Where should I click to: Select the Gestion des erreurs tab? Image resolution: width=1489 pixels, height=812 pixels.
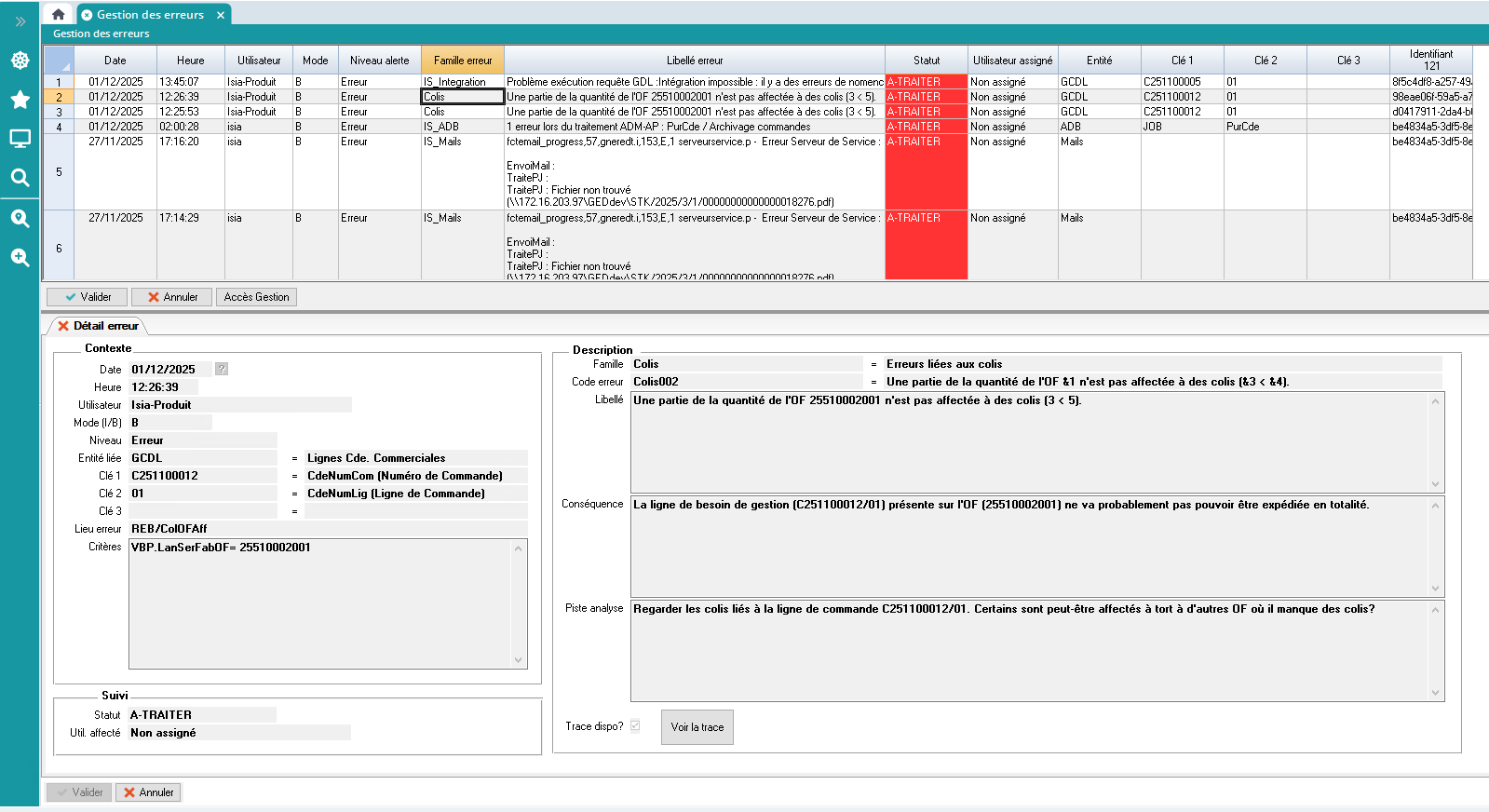click(150, 15)
